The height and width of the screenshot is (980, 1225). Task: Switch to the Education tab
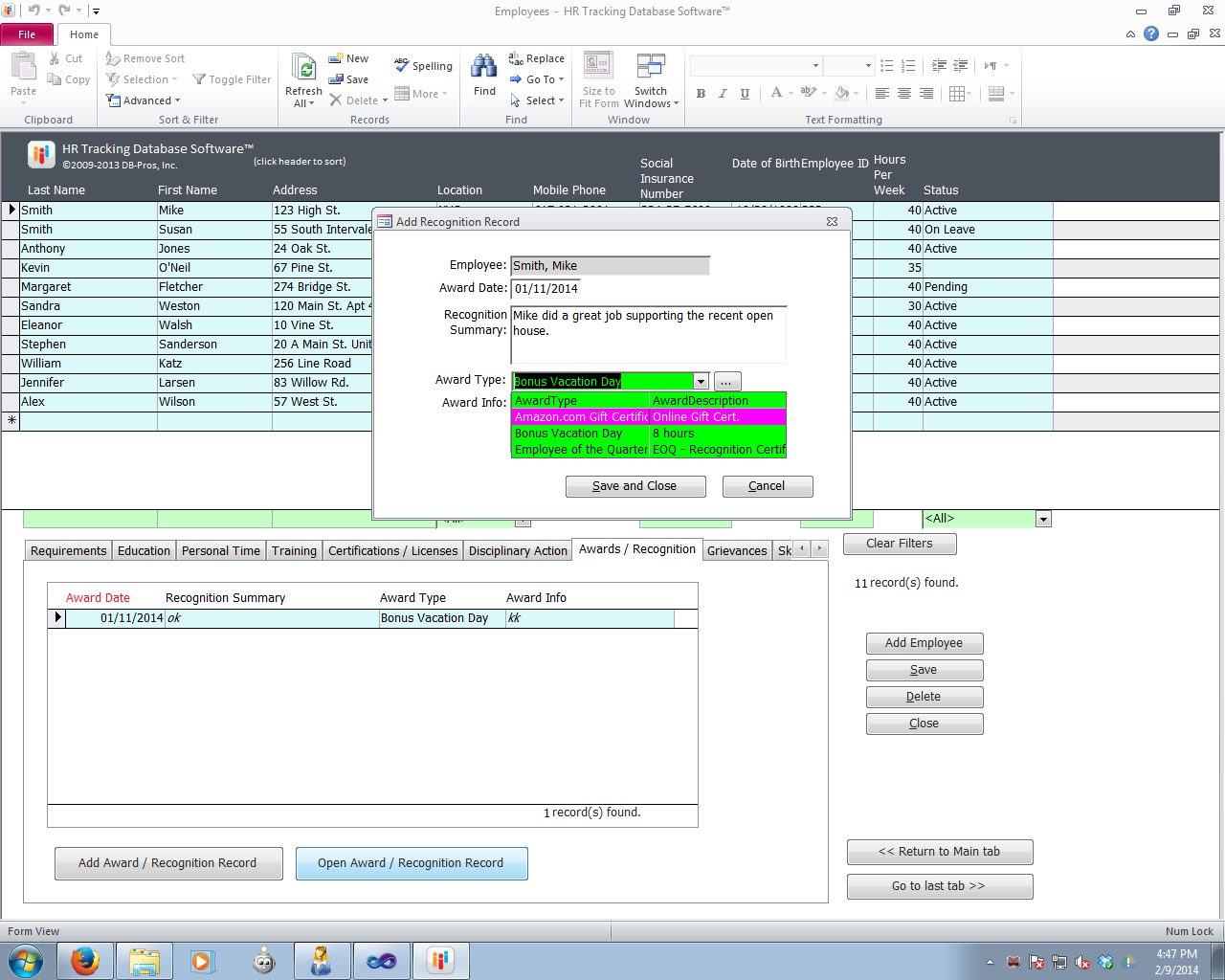(x=144, y=550)
